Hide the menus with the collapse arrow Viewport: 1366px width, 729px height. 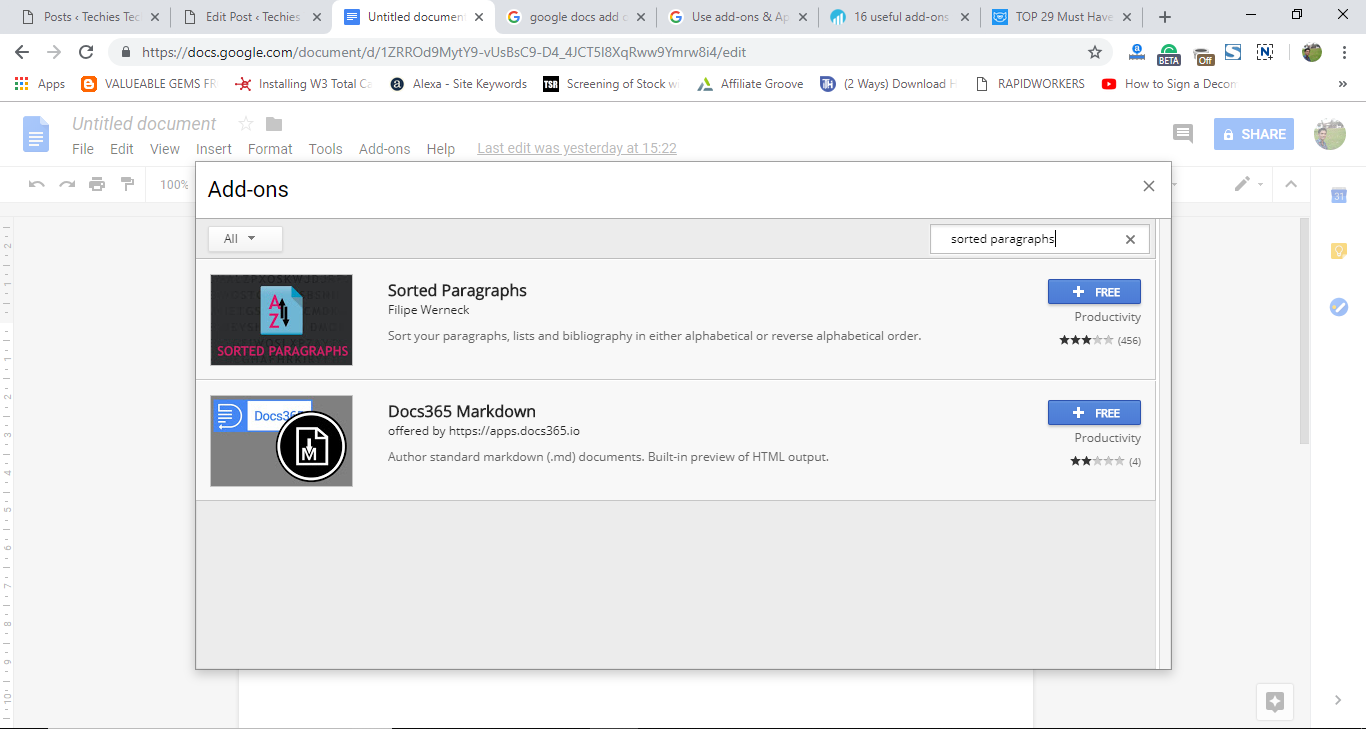point(1291,184)
